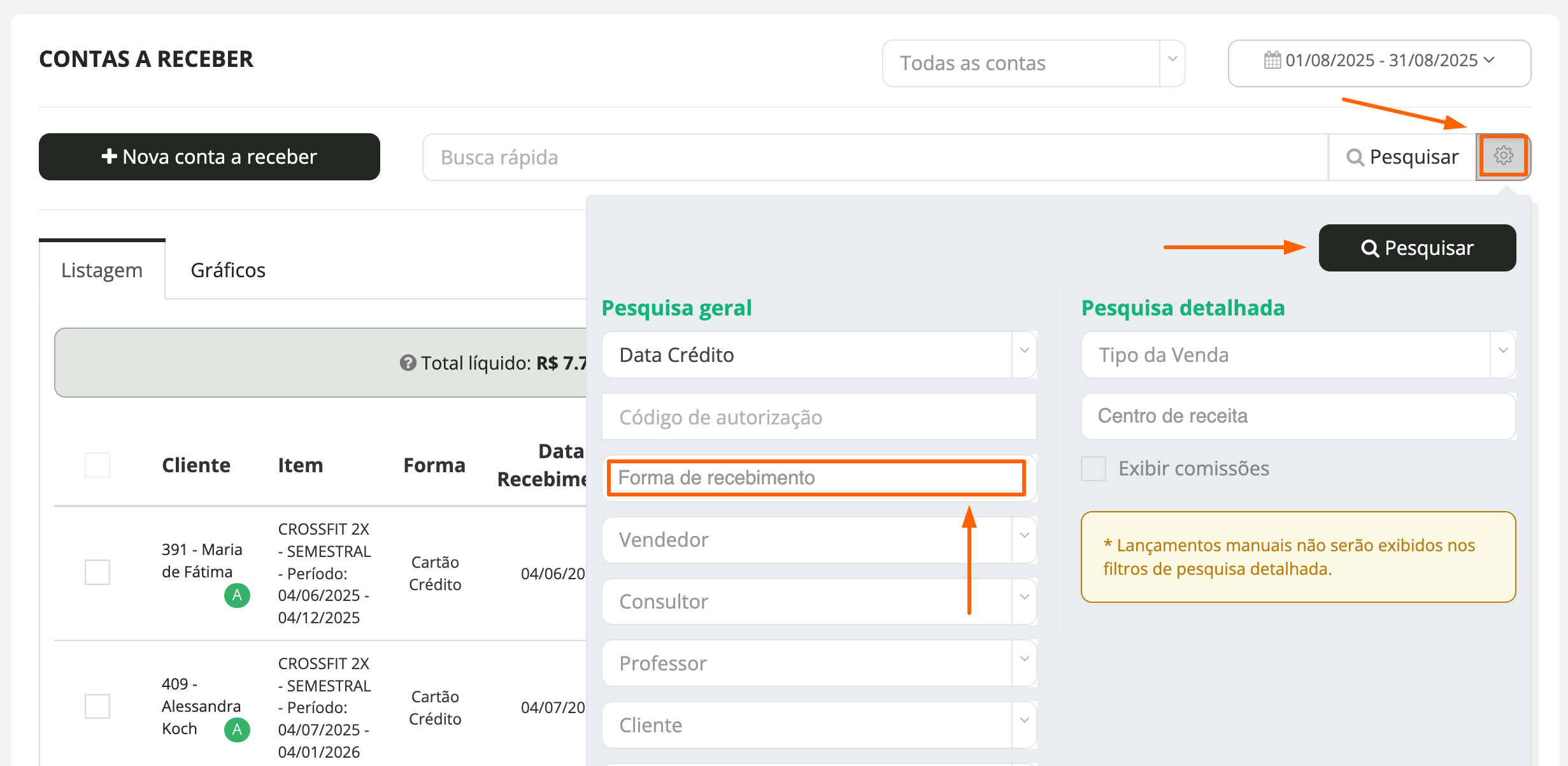The width and height of the screenshot is (1568, 766).
Task: Click Nova conta a receber button
Action: tap(210, 157)
